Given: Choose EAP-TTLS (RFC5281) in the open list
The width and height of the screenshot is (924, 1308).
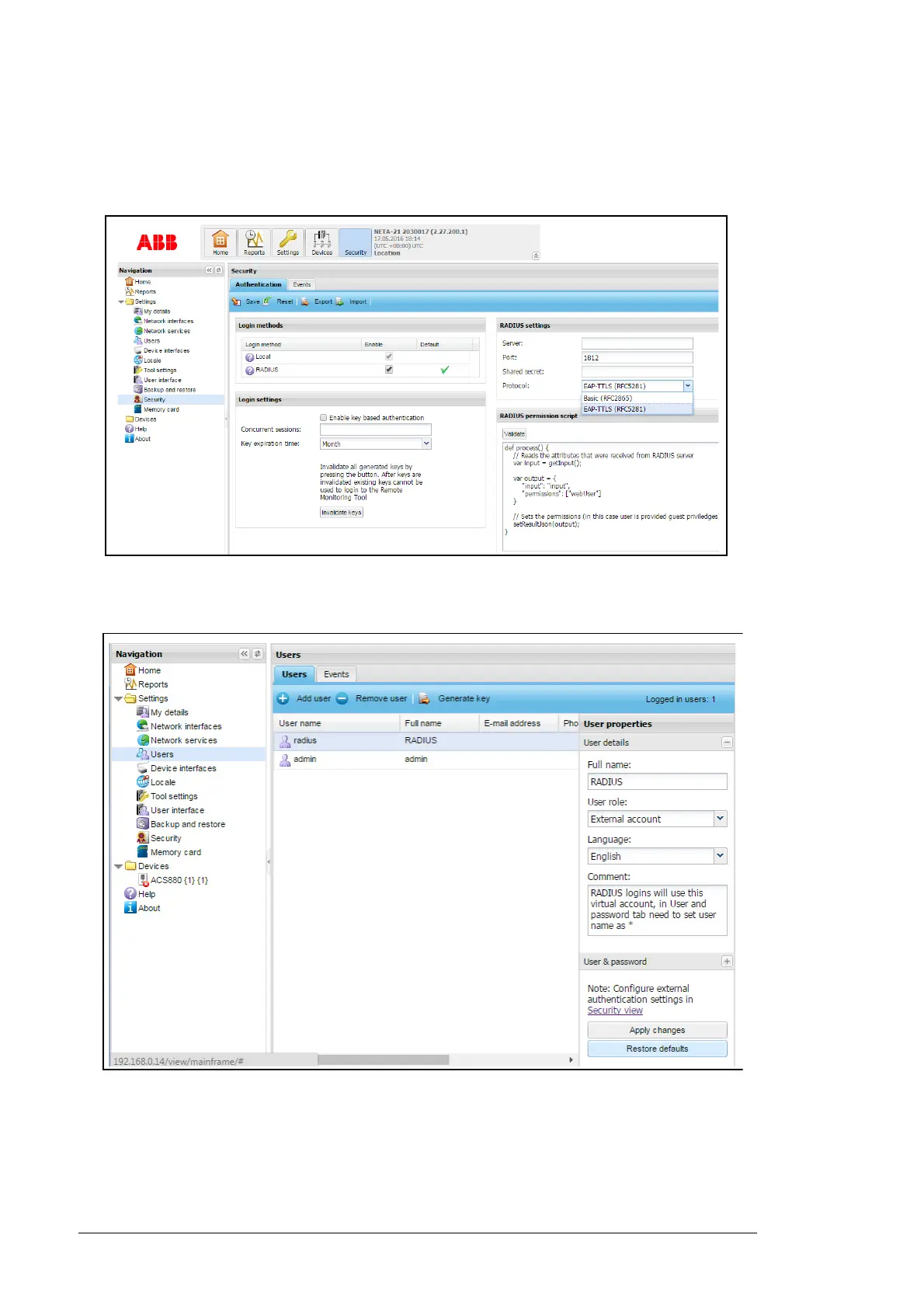Looking at the screenshot, I should [x=637, y=409].
